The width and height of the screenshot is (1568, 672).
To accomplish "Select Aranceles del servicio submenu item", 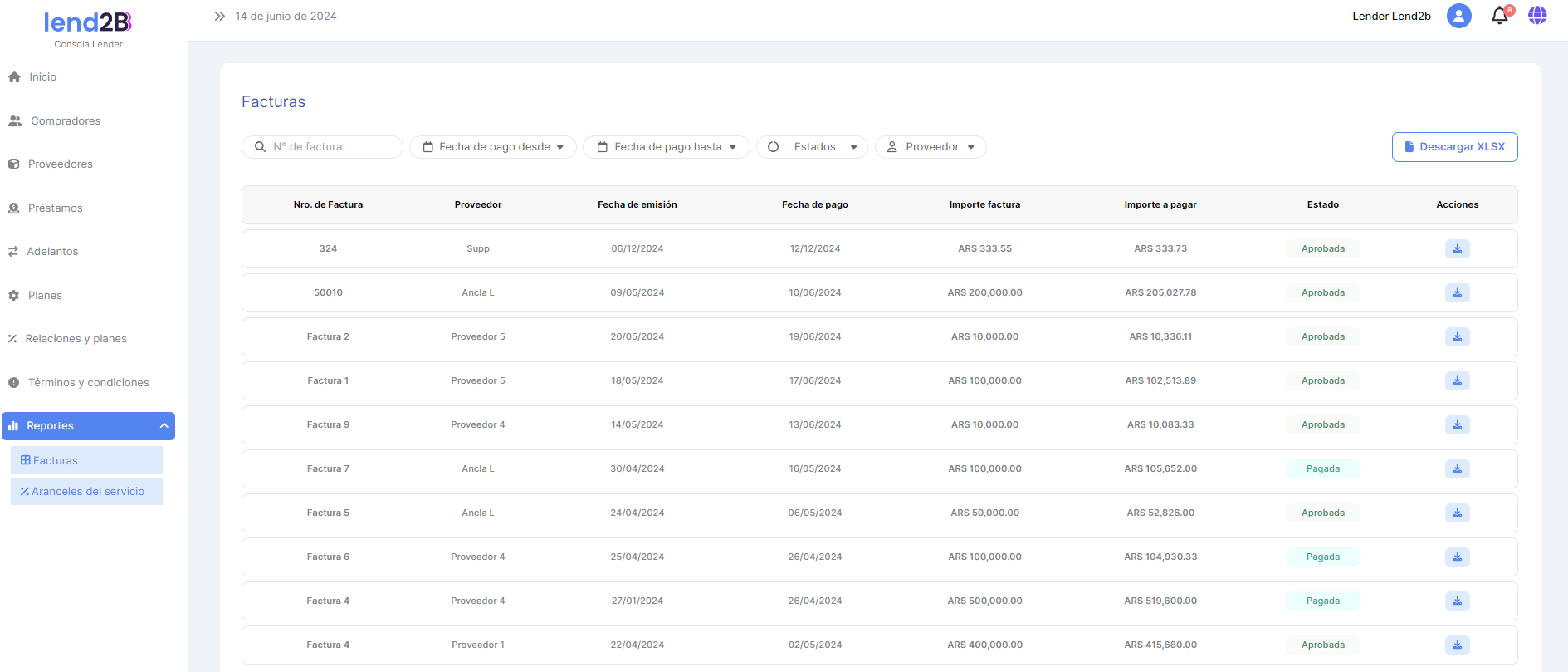I will [87, 491].
